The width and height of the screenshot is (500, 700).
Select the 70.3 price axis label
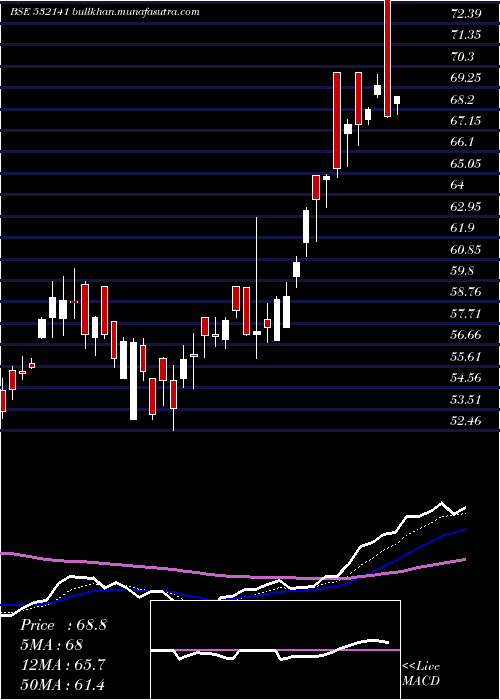tap(463, 56)
